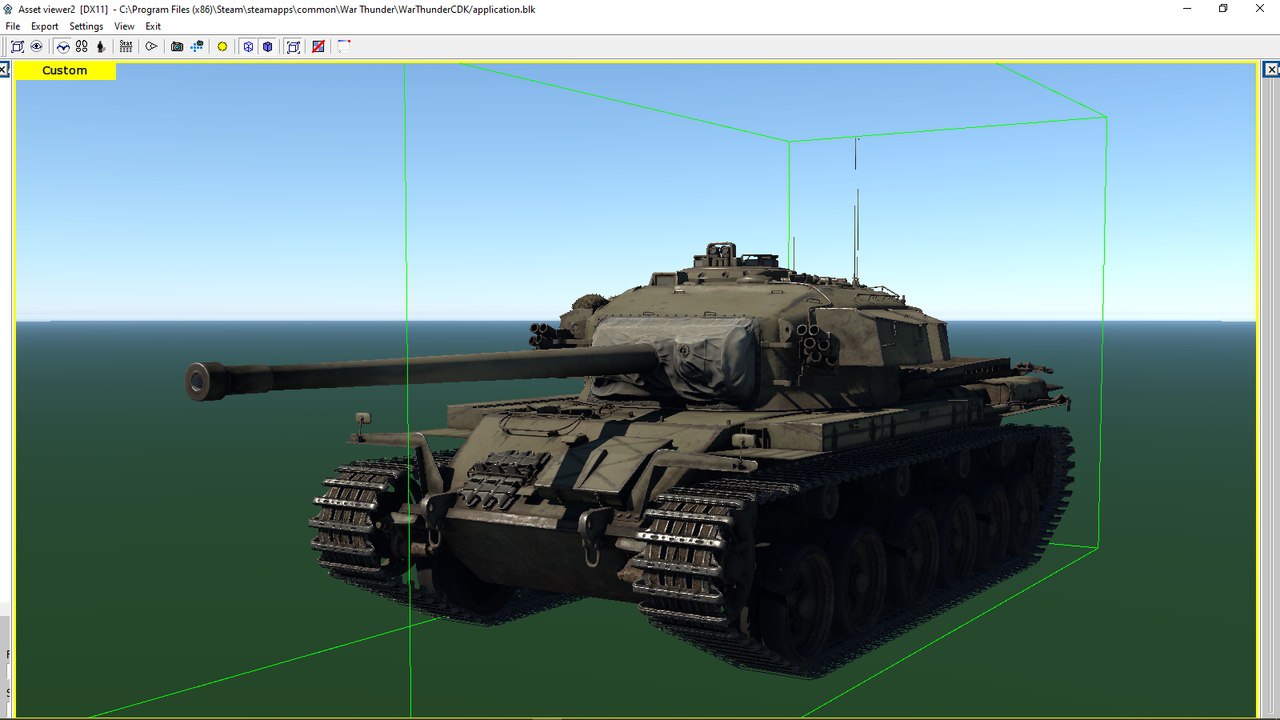The width and height of the screenshot is (1280, 720).
Task: Click the camera cone view icon
Action: [x=151, y=46]
